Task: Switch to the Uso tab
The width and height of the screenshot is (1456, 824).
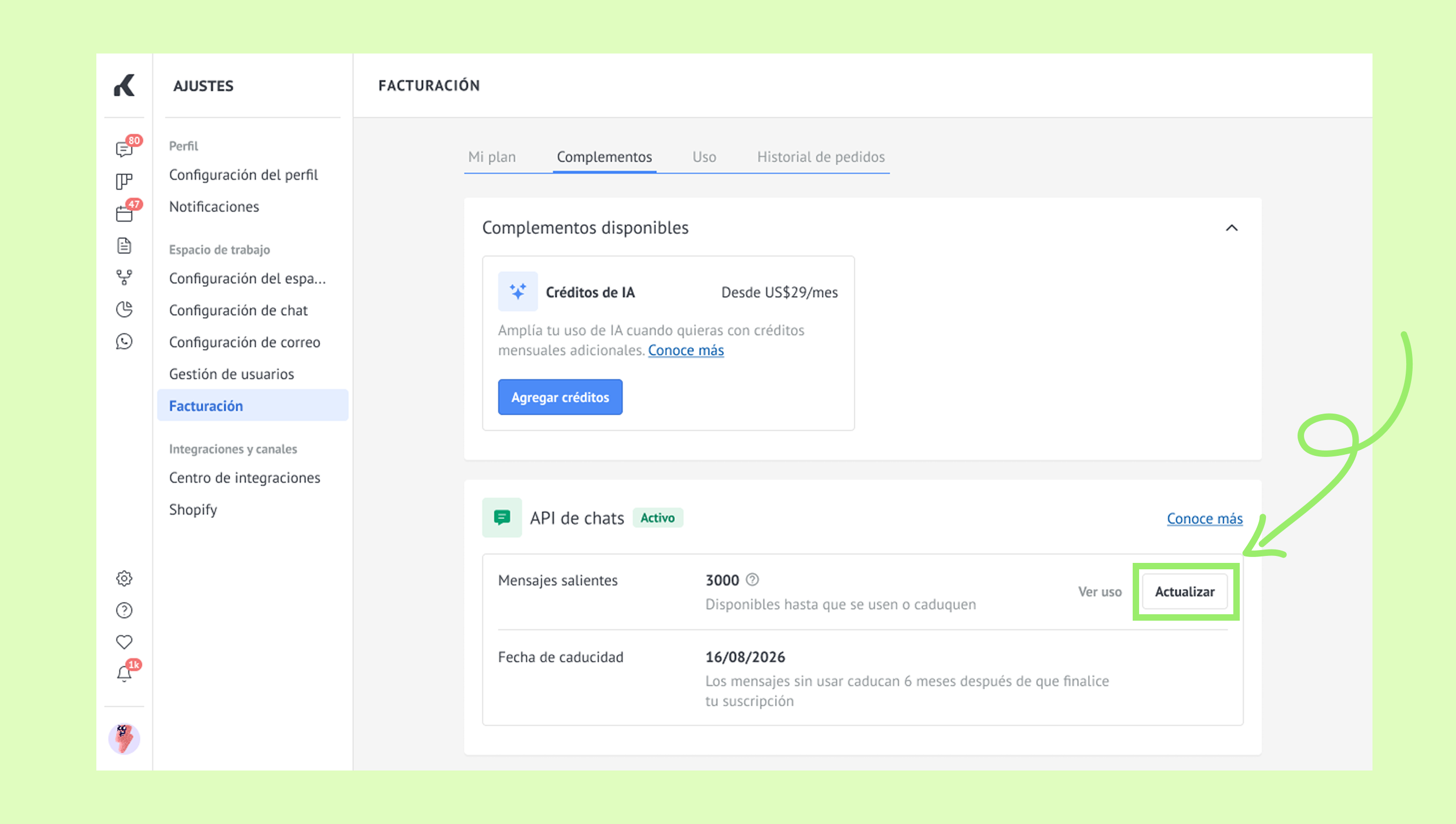Action: coord(704,157)
